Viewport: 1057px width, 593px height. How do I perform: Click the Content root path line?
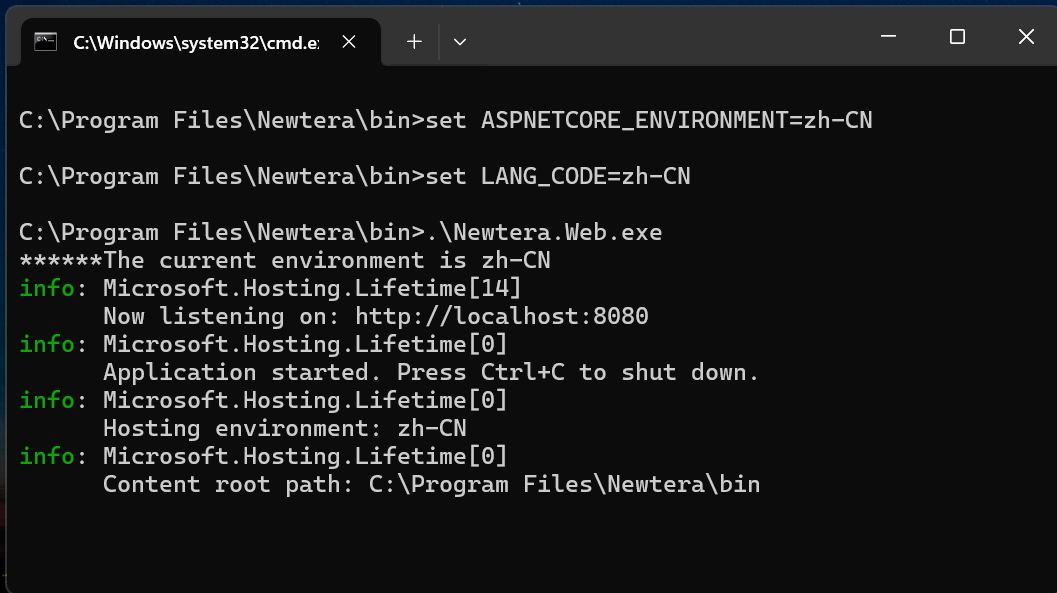431,484
